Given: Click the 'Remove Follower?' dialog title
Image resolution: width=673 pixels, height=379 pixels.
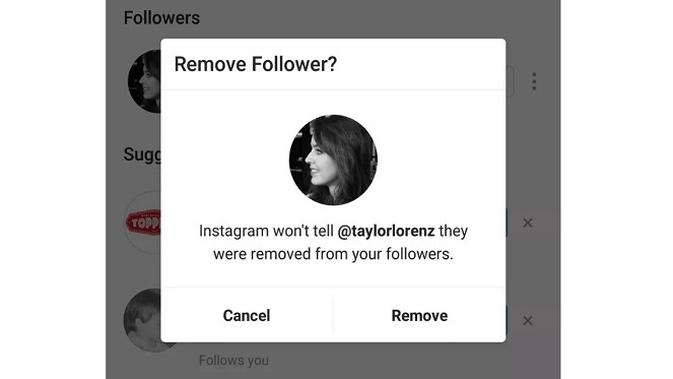Looking at the screenshot, I should click(x=255, y=64).
